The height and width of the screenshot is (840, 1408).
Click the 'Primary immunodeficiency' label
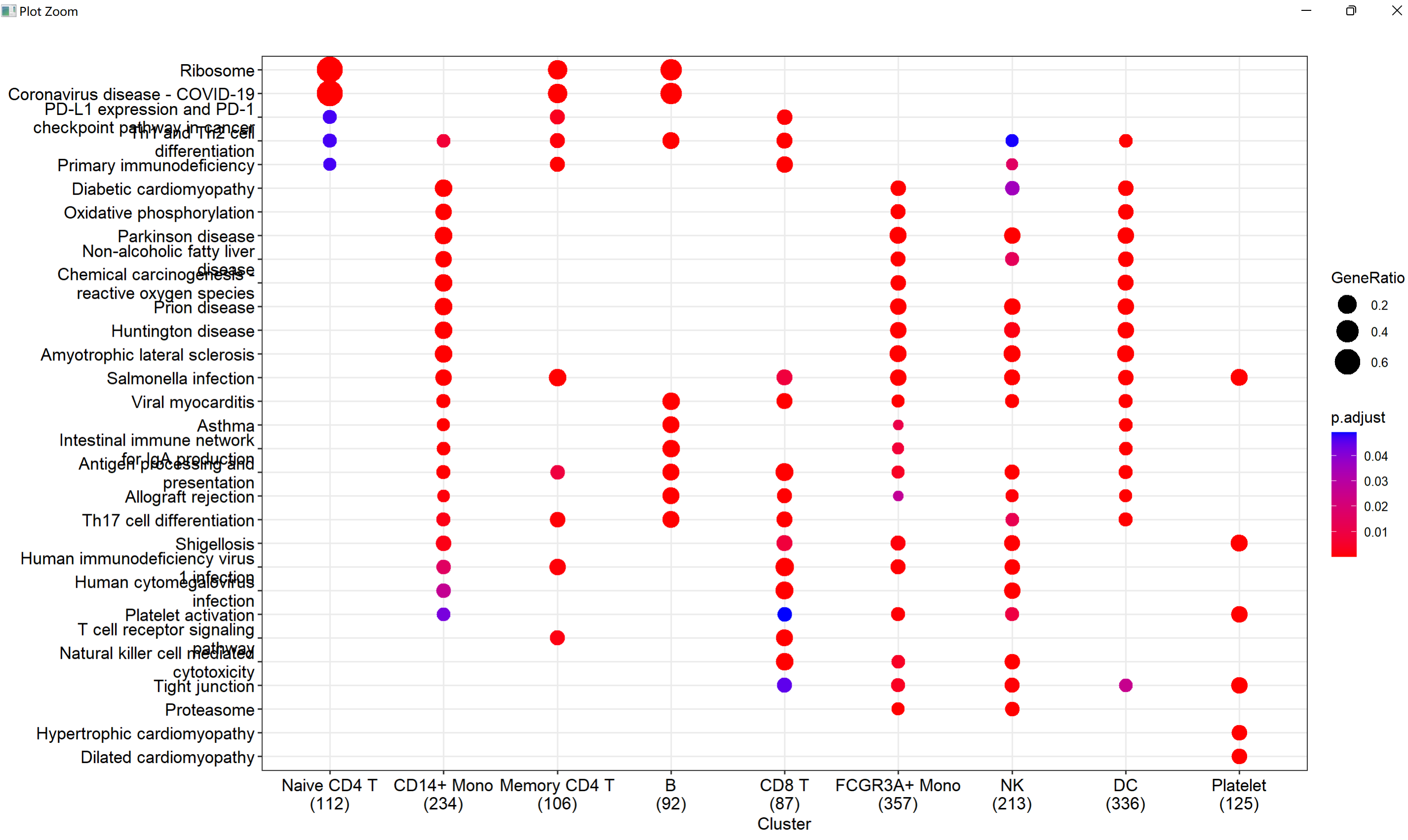(156, 165)
